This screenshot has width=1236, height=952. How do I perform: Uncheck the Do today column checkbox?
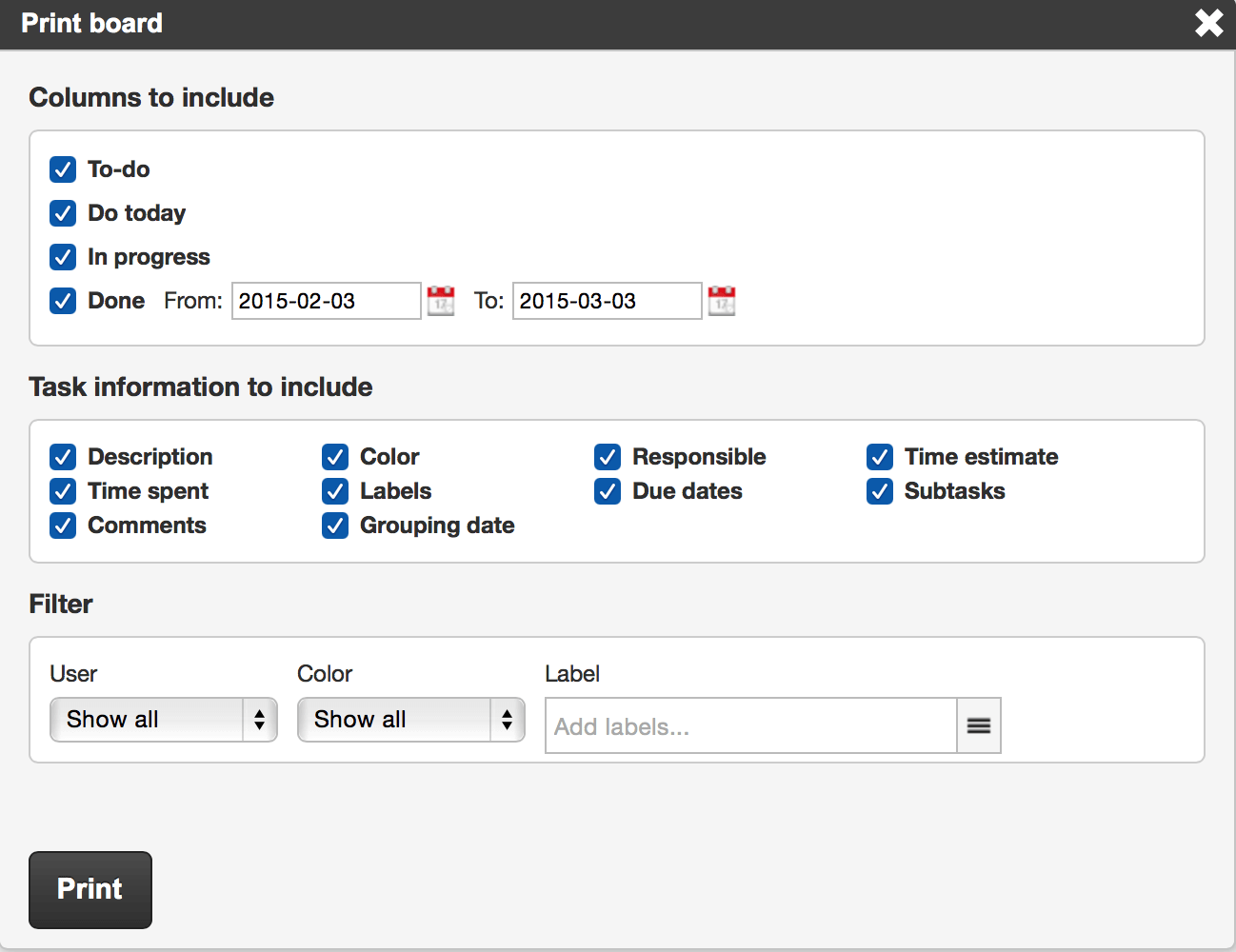[x=63, y=213]
